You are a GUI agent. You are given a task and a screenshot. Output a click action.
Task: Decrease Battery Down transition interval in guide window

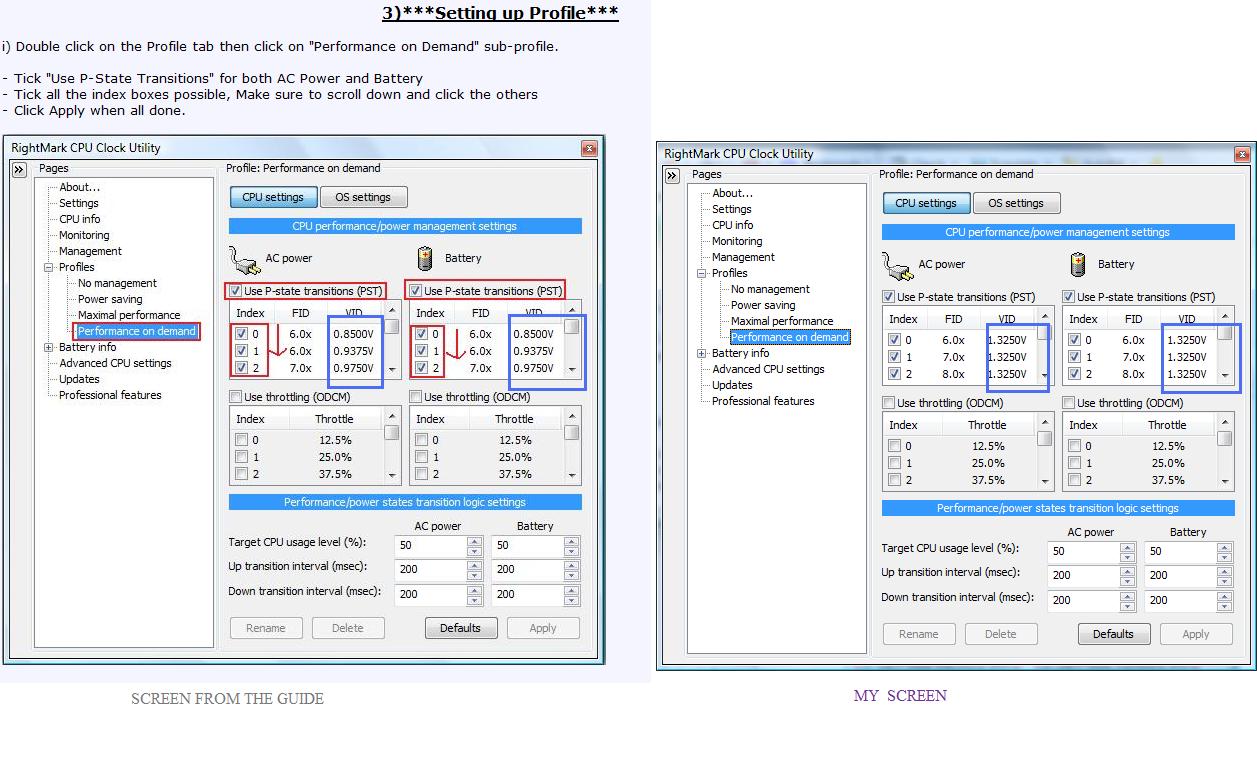click(x=571, y=598)
